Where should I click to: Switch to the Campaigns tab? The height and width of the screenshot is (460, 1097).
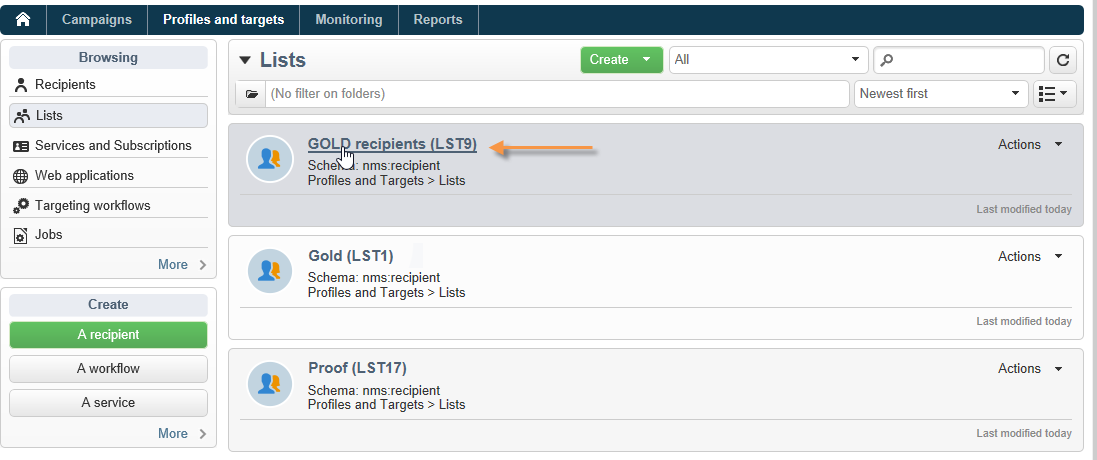(x=97, y=20)
